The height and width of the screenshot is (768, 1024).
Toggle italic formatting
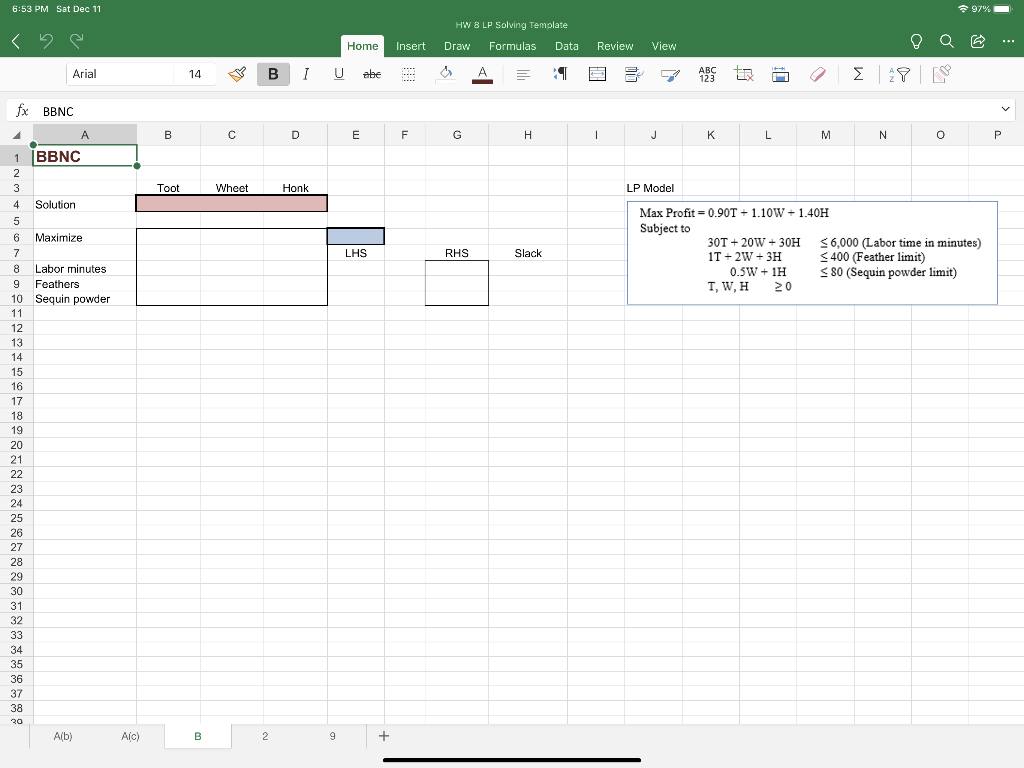[306, 73]
